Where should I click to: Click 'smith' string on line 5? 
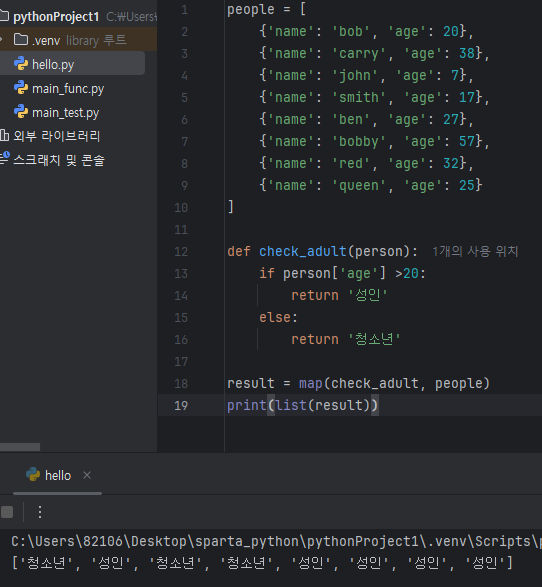click(x=359, y=97)
